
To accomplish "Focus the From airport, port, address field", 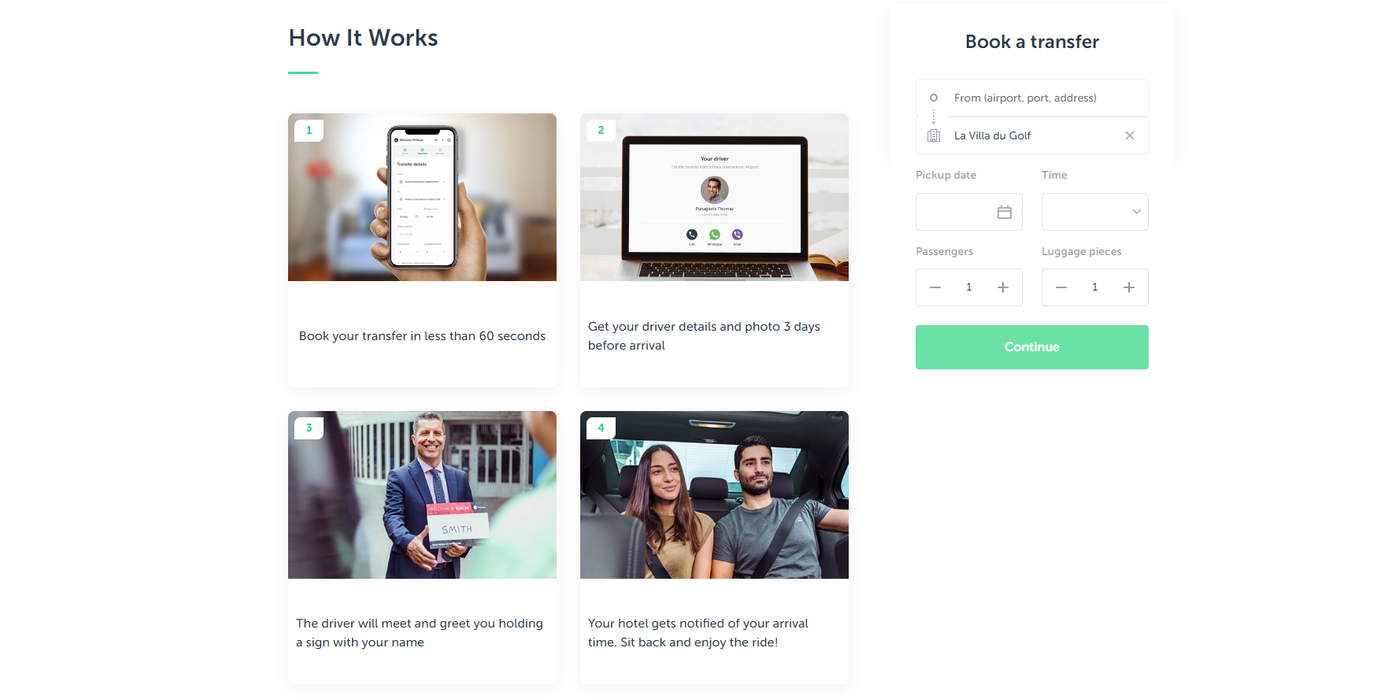I will click(x=1032, y=98).
